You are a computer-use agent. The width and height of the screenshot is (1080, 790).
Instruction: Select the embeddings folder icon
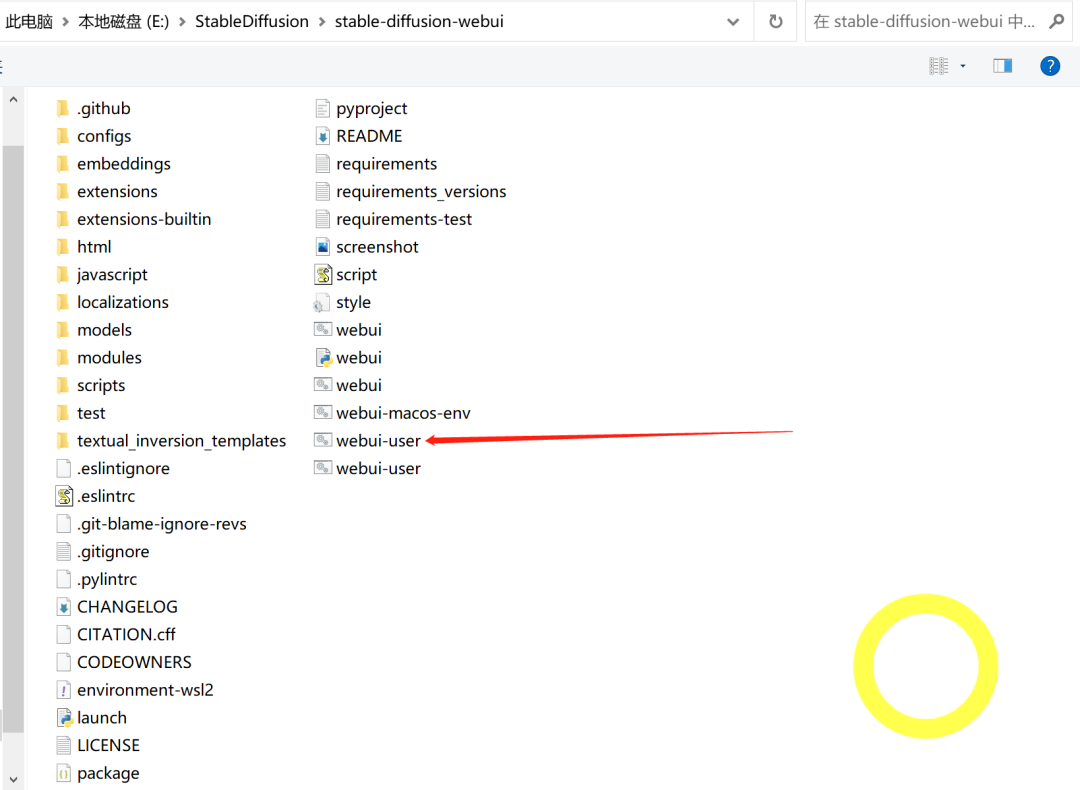[63, 163]
